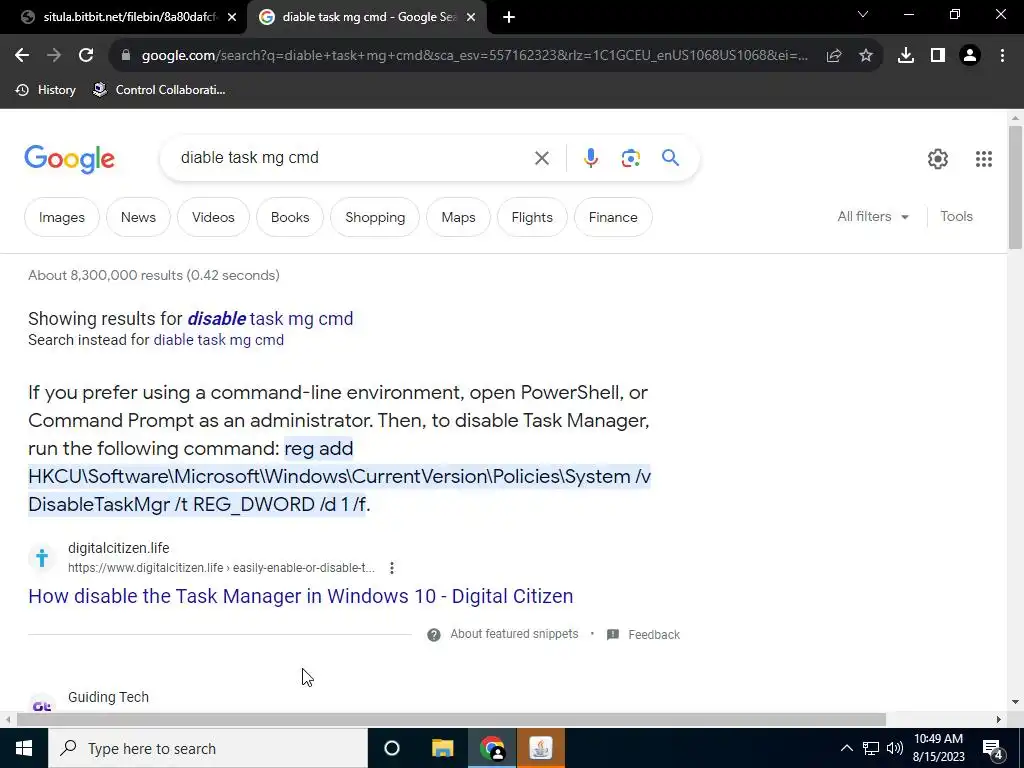The height and width of the screenshot is (768, 1024).
Task: Filter results by Shopping
Action: pos(375,217)
